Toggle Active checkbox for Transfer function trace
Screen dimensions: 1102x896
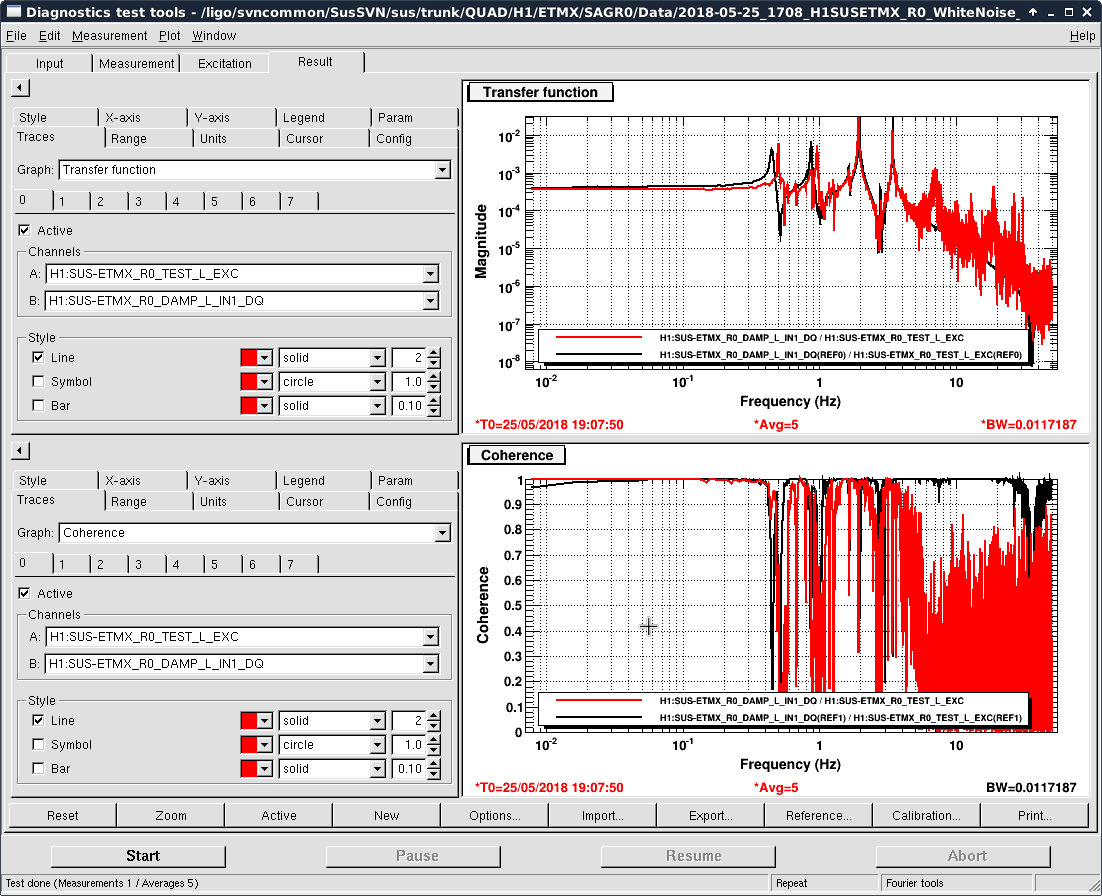[25, 231]
